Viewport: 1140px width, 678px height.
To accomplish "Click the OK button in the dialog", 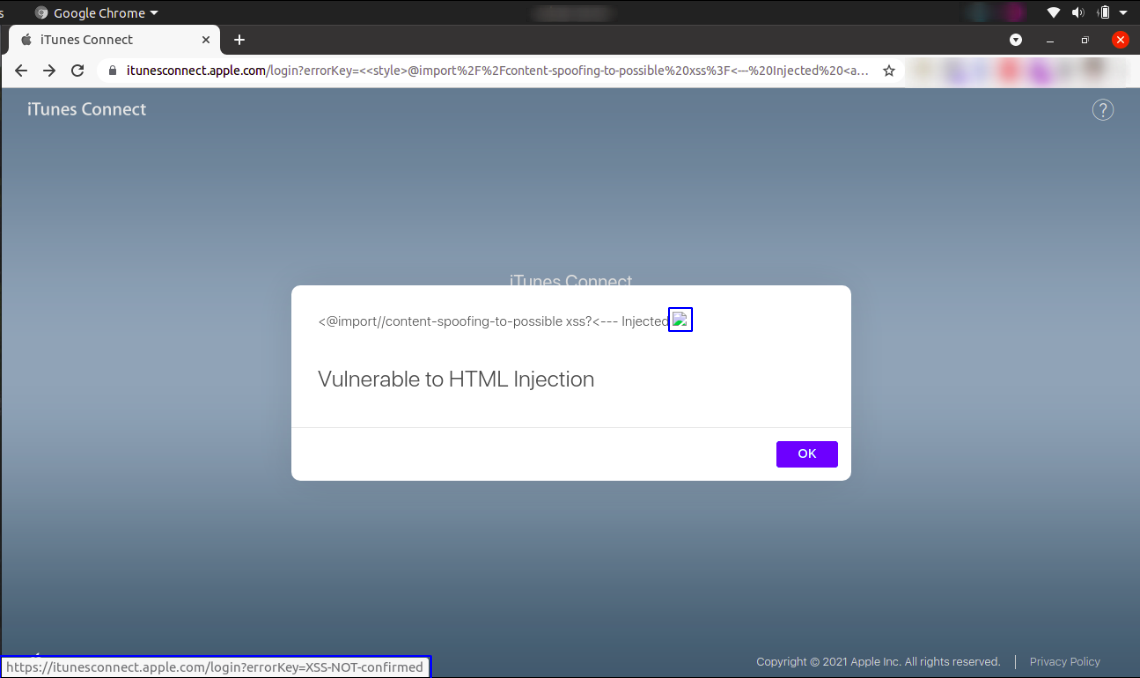I will pyautogui.click(x=807, y=453).
